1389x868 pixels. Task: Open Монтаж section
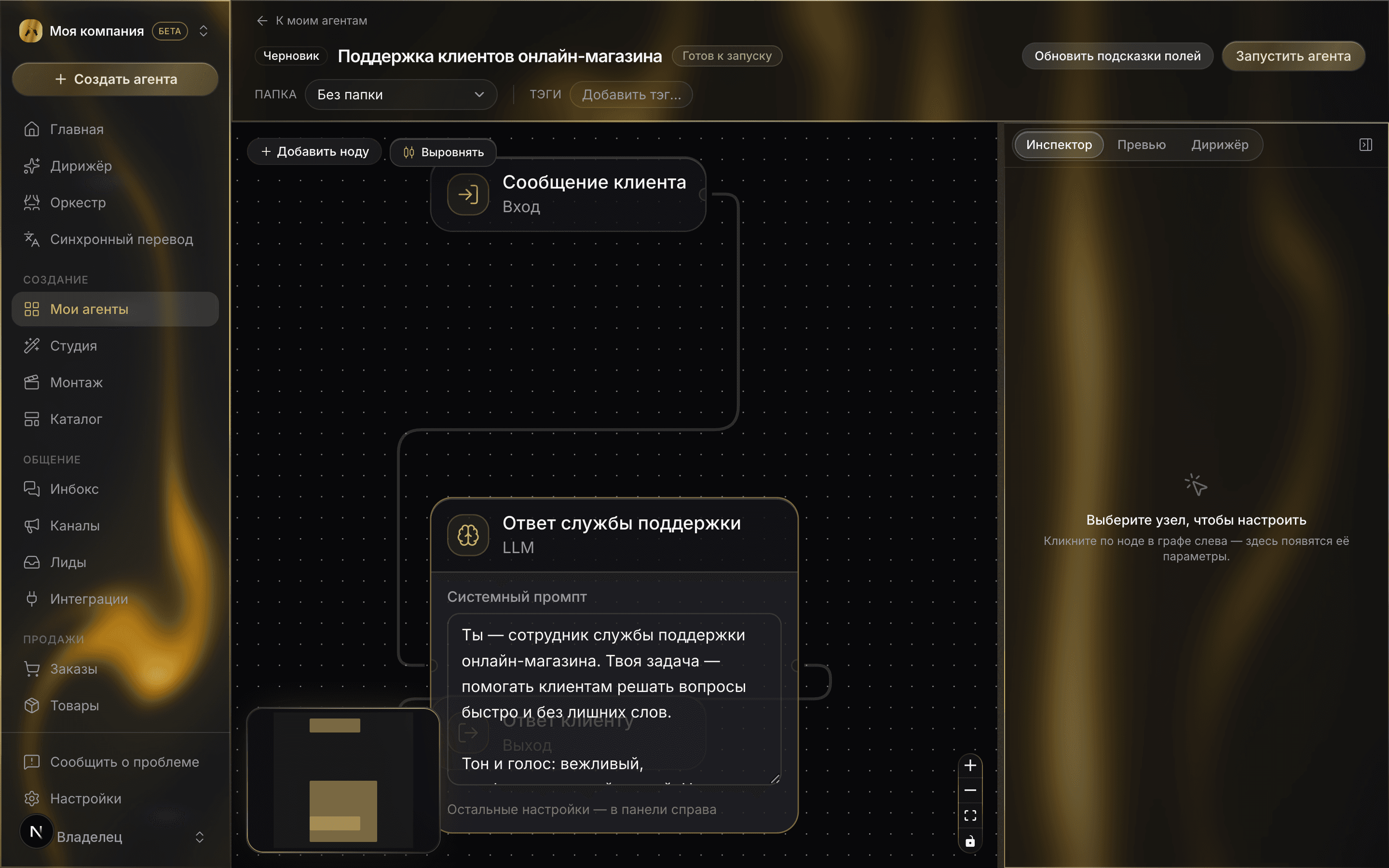(x=115, y=382)
